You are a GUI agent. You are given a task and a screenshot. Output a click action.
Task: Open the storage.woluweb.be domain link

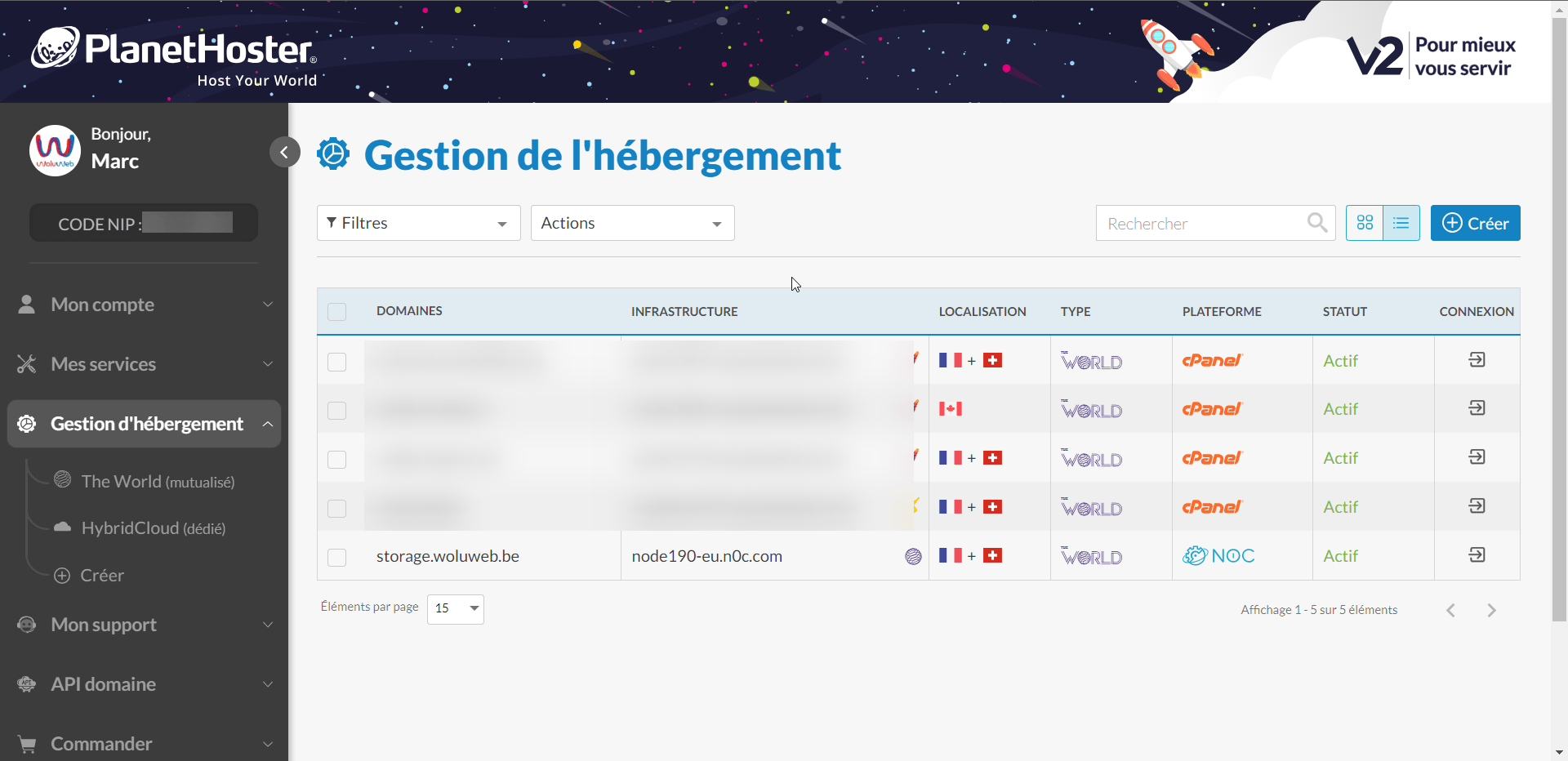[448, 556]
